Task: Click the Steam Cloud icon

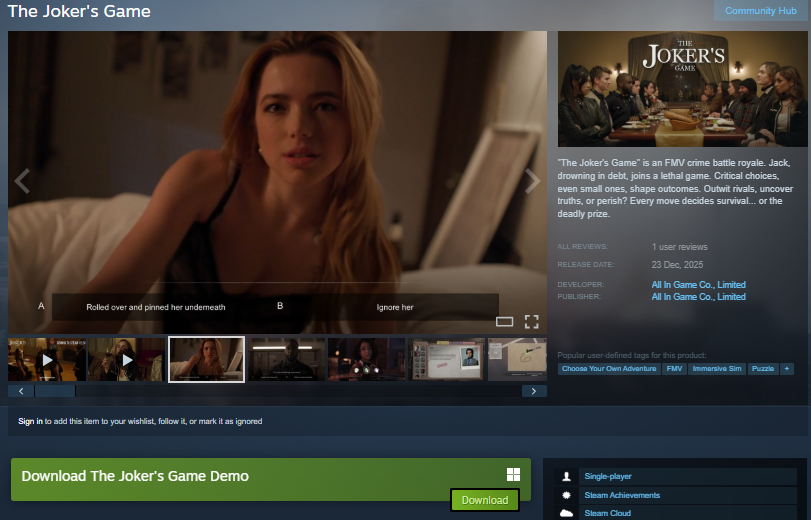Action: pos(566,513)
